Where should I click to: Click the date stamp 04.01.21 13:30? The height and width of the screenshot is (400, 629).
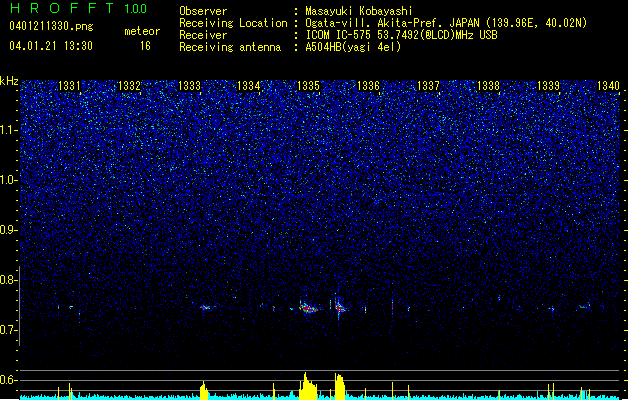pyautogui.click(x=51, y=46)
